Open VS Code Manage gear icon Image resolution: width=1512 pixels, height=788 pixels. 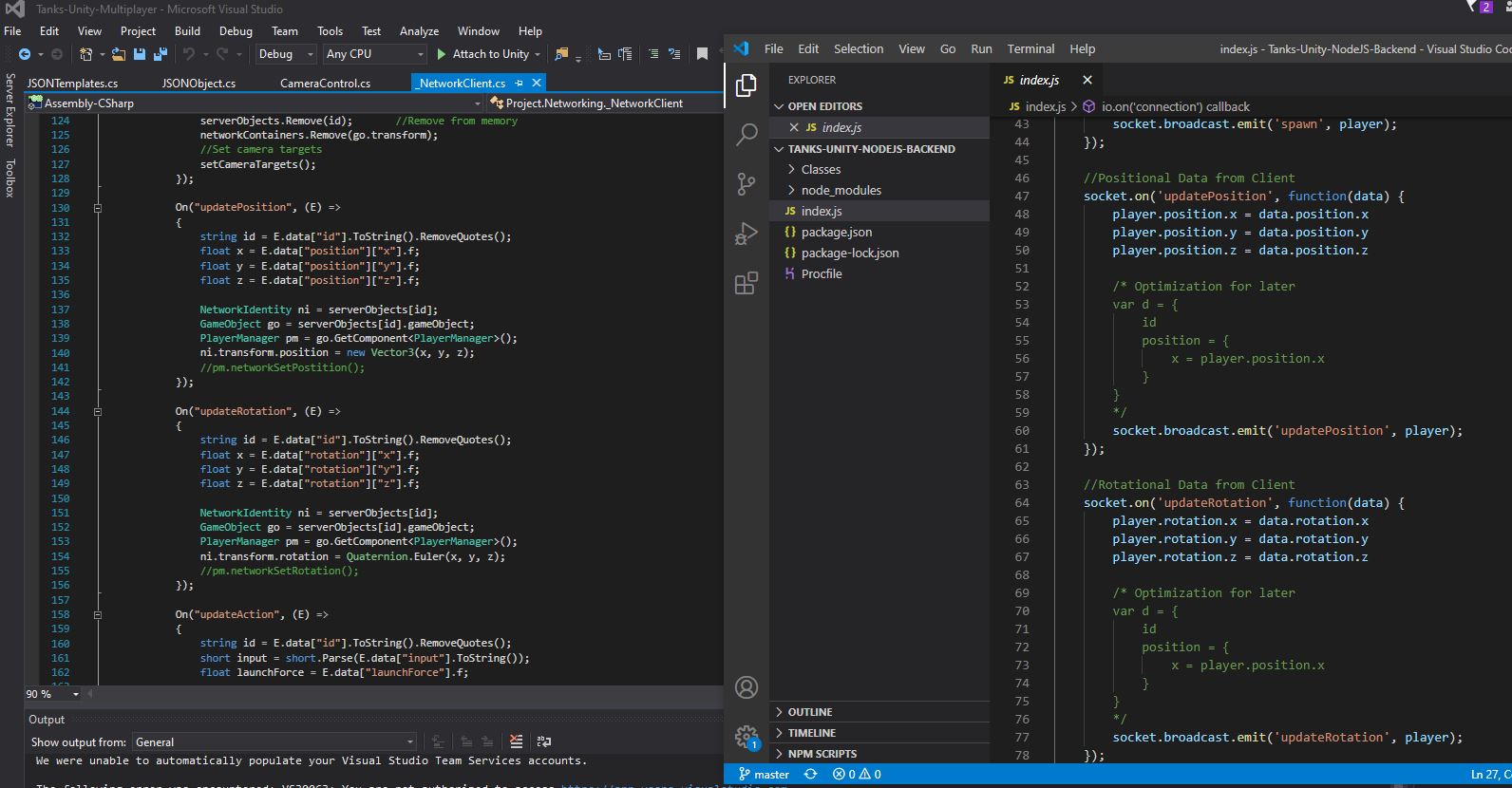(x=747, y=737)
